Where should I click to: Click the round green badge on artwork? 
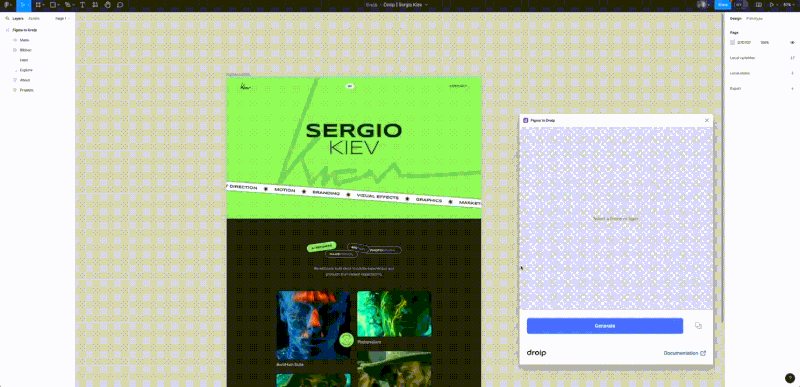pos(346,340)
